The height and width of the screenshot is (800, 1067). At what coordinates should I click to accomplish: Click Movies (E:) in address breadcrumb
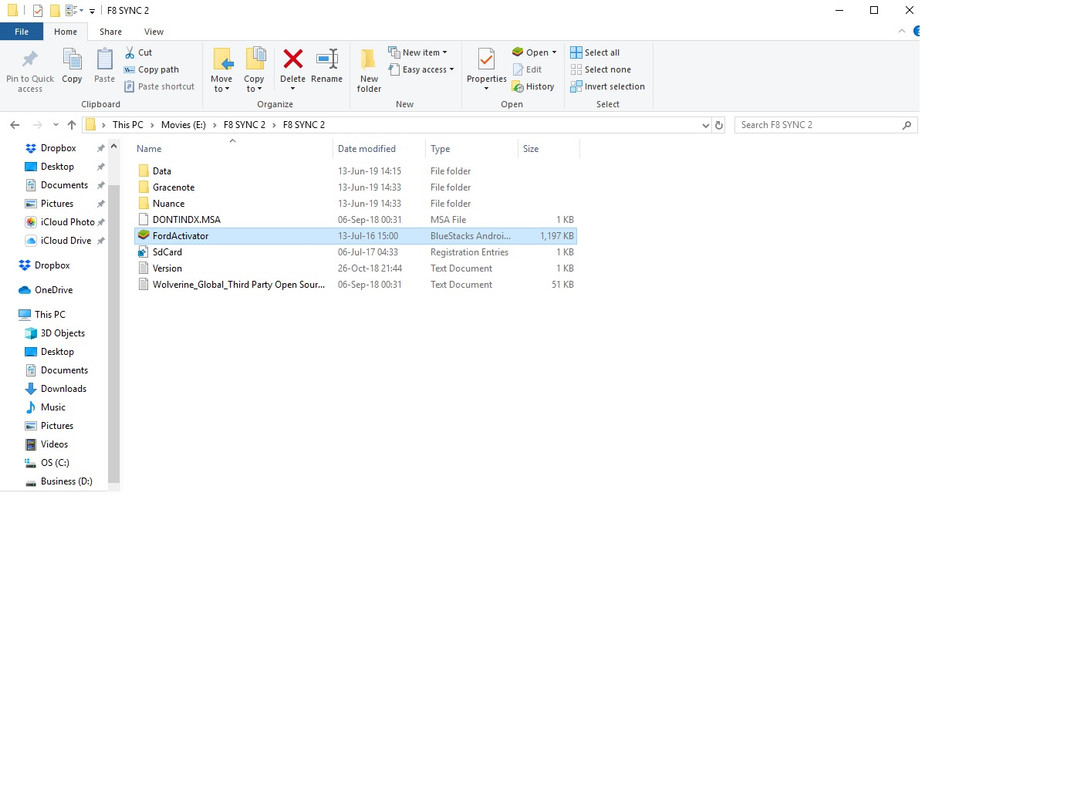[x=183, y=125]
